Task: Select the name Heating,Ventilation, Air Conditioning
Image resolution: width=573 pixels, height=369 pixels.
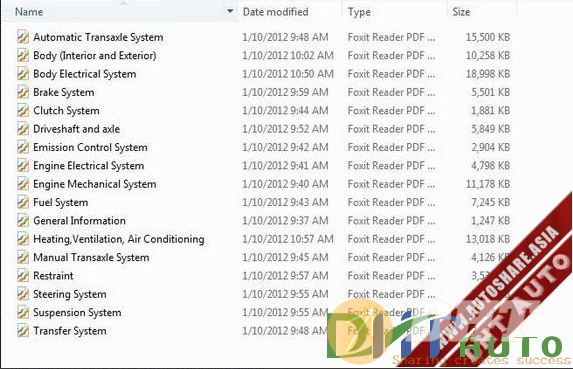Action: pyautogui.click(x=119, y=239)
